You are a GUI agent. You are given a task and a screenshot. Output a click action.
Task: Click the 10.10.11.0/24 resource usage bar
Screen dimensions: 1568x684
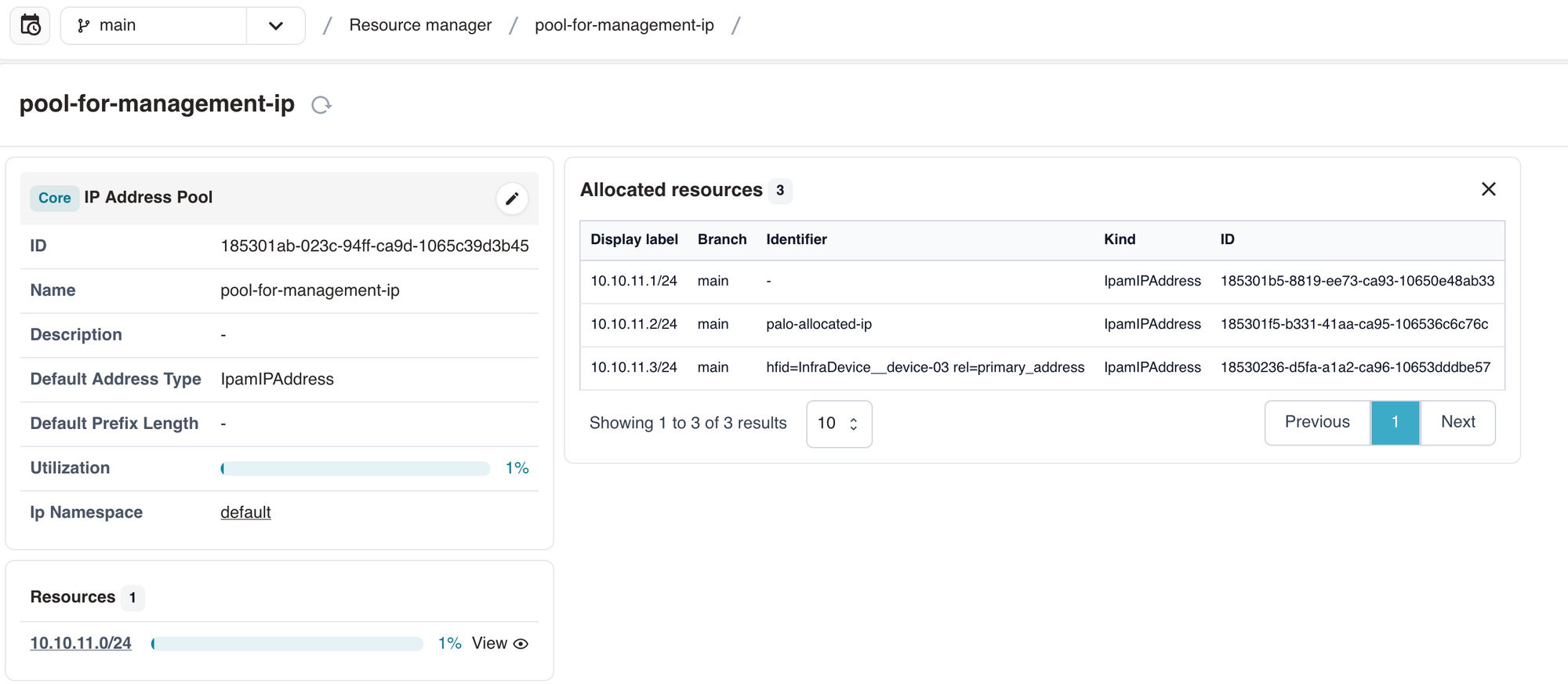tap(287, 644)
